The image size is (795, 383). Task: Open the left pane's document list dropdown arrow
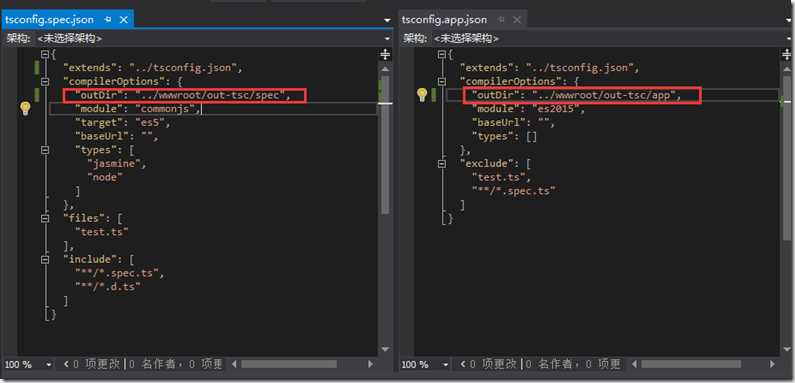[x=387, y=20]
